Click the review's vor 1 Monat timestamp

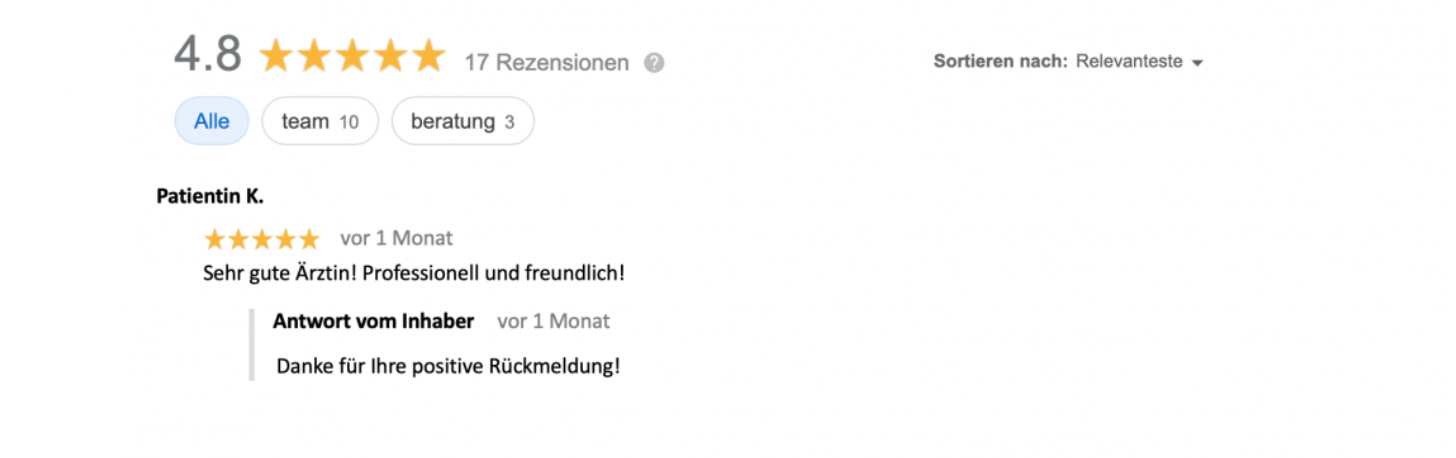396,238
